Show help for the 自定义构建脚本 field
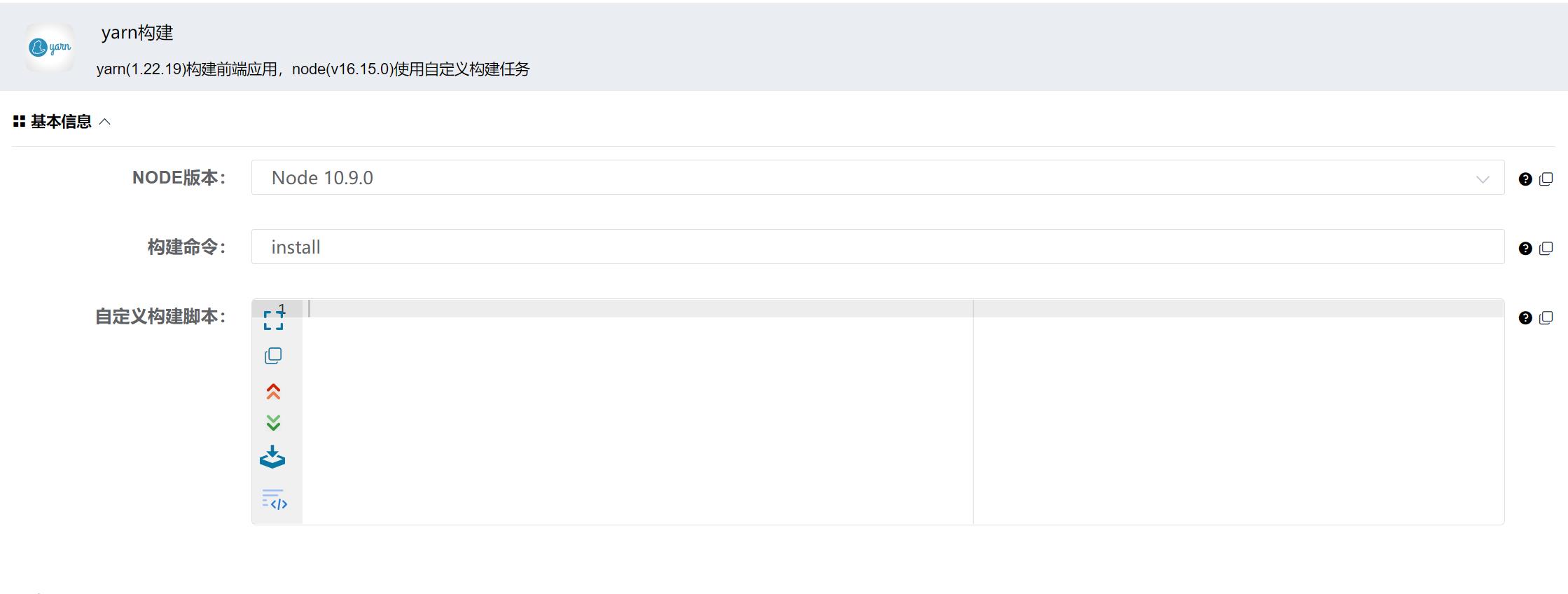Image resolution: width=1568 pixels, height=594 pixels. (x=1525, y=318)
